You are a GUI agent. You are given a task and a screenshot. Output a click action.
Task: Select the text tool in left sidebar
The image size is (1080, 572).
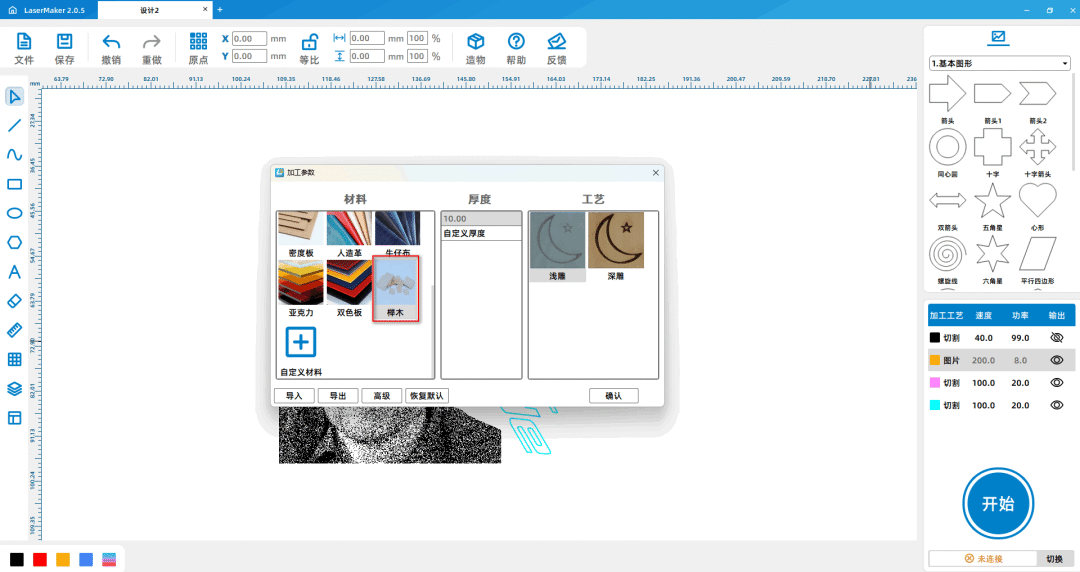click(x=15, y=271)
